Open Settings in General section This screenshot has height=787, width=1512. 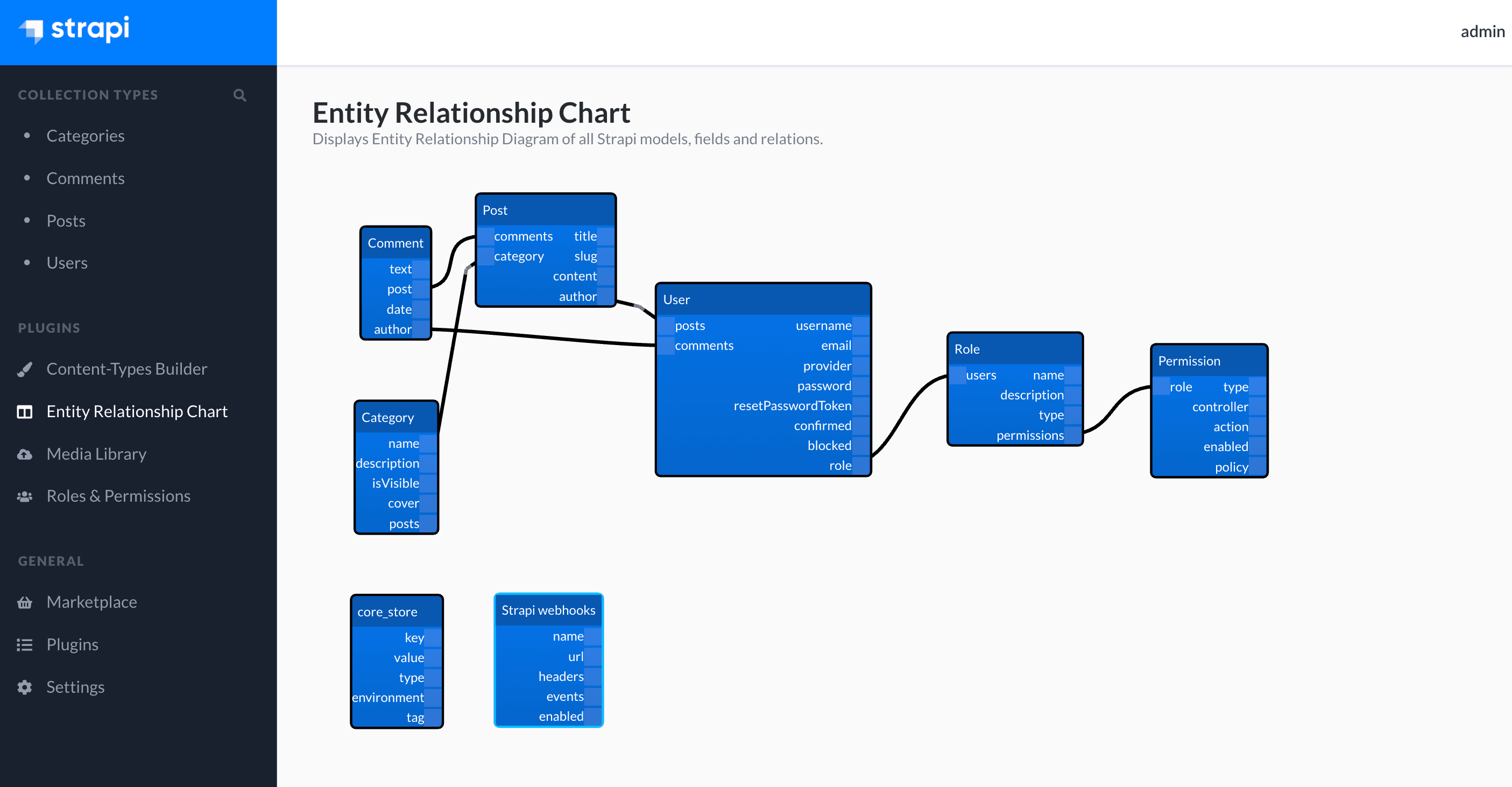point(75,687)
